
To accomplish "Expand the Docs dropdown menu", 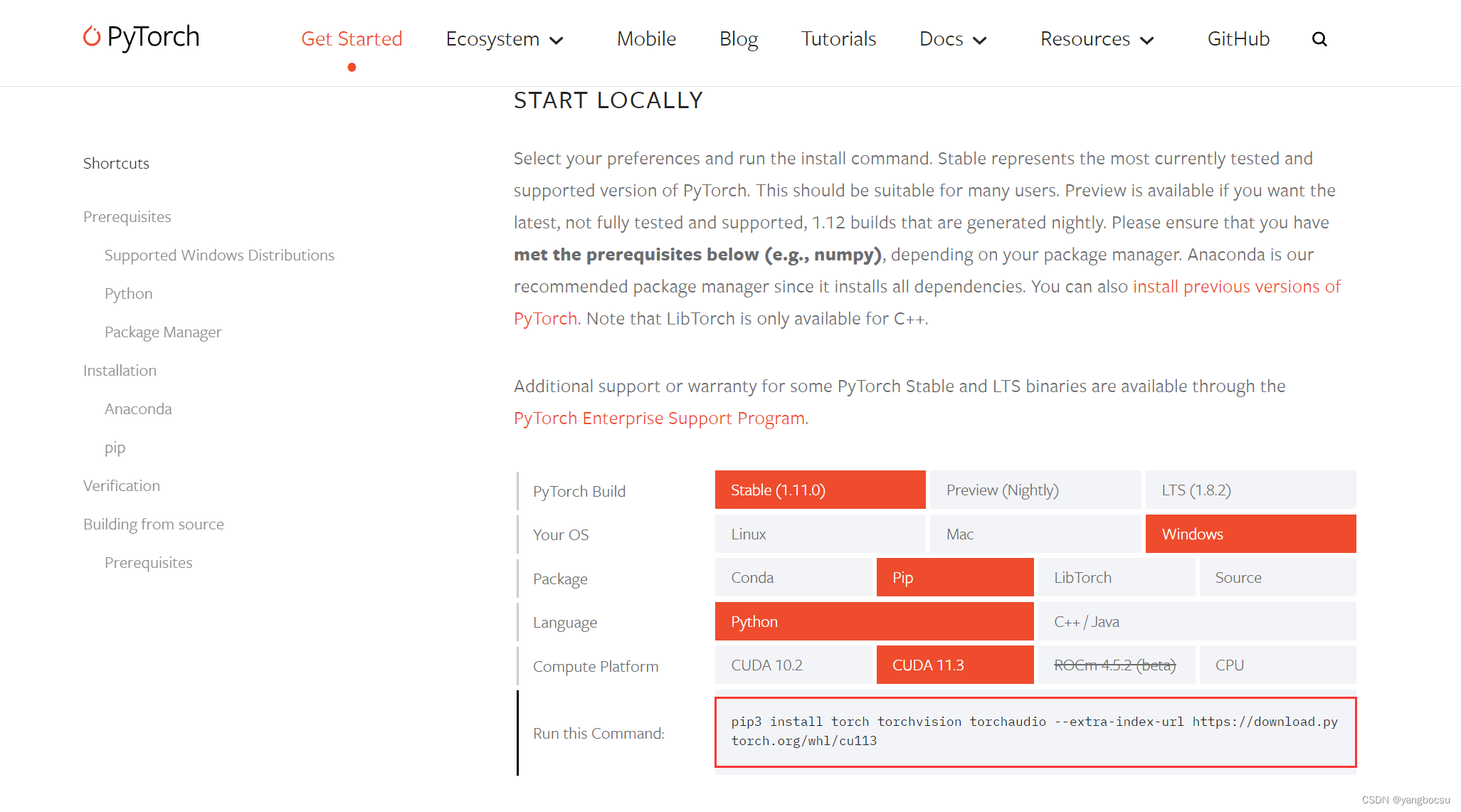I will click(x=953, y=39).
